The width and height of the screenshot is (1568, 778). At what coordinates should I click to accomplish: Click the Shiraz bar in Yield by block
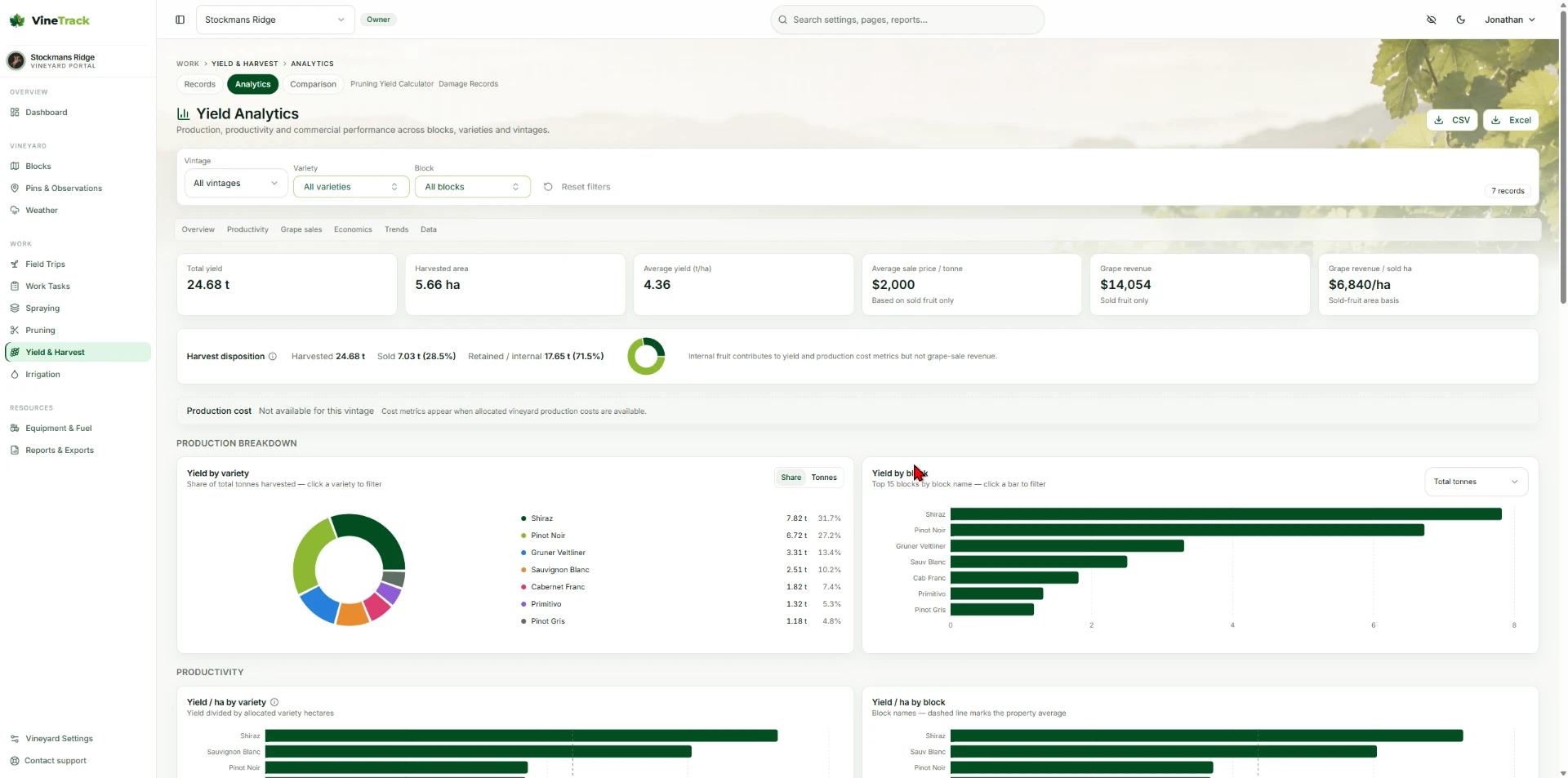point(1226,514)
